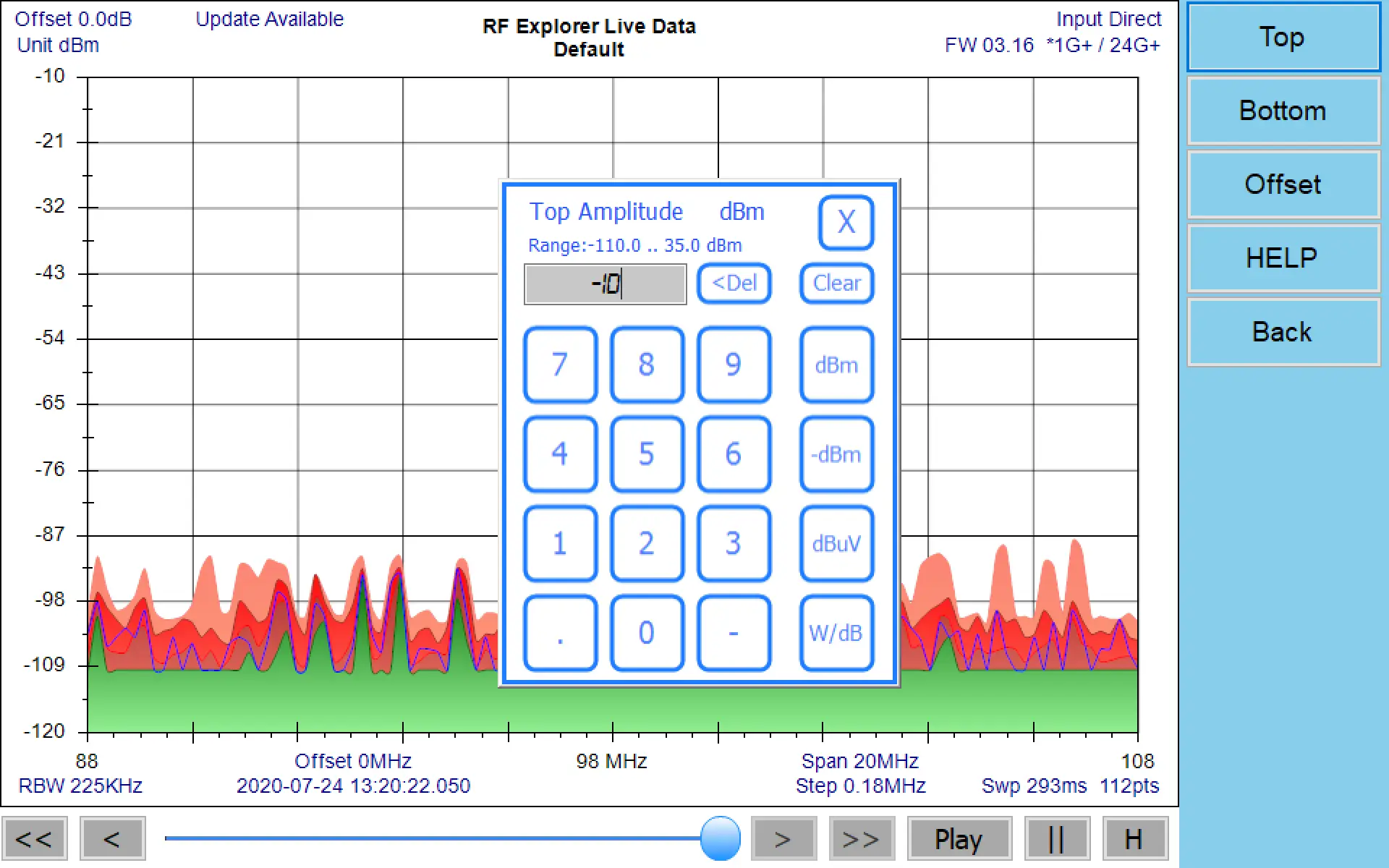Click the <Del key on keypad
The height and width of the screenshot is (868, 1389).
[x=734, y=283]
